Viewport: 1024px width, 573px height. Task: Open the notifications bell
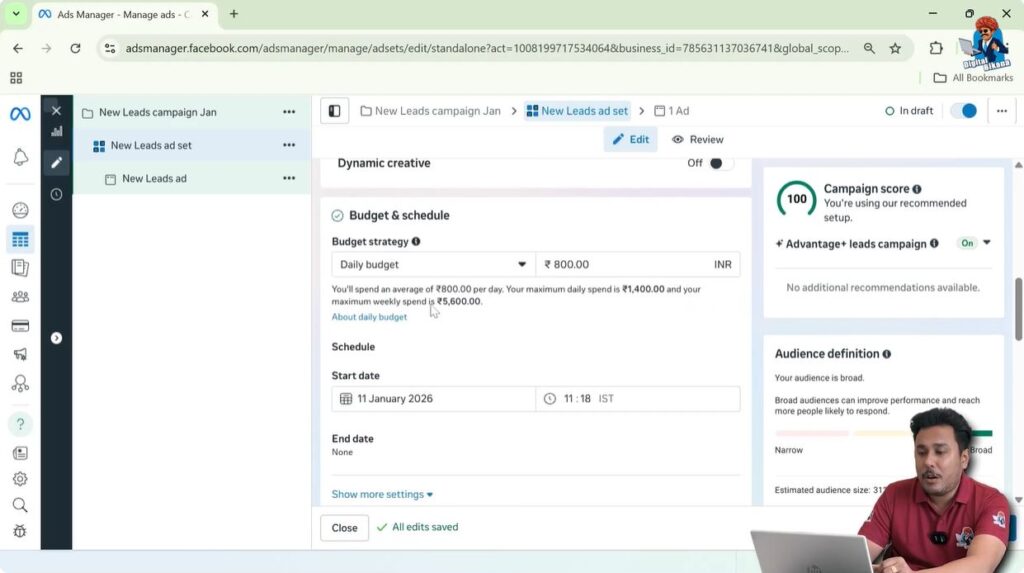pyautogui.click(x=20, y=157)
